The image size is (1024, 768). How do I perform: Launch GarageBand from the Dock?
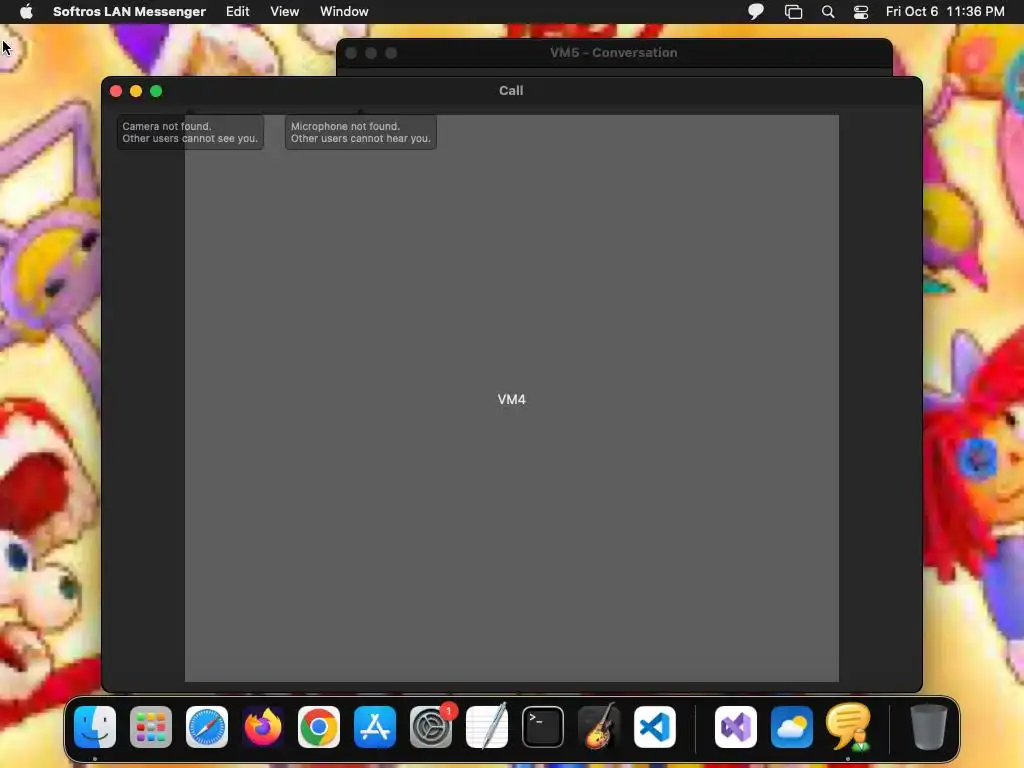point(599,726)
